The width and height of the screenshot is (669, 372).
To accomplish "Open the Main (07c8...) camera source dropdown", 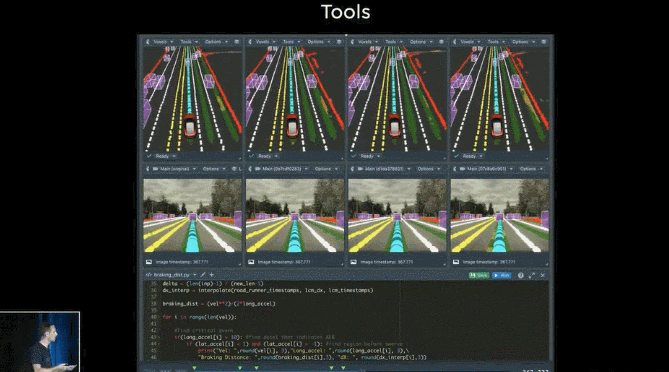I will (489, 169).
